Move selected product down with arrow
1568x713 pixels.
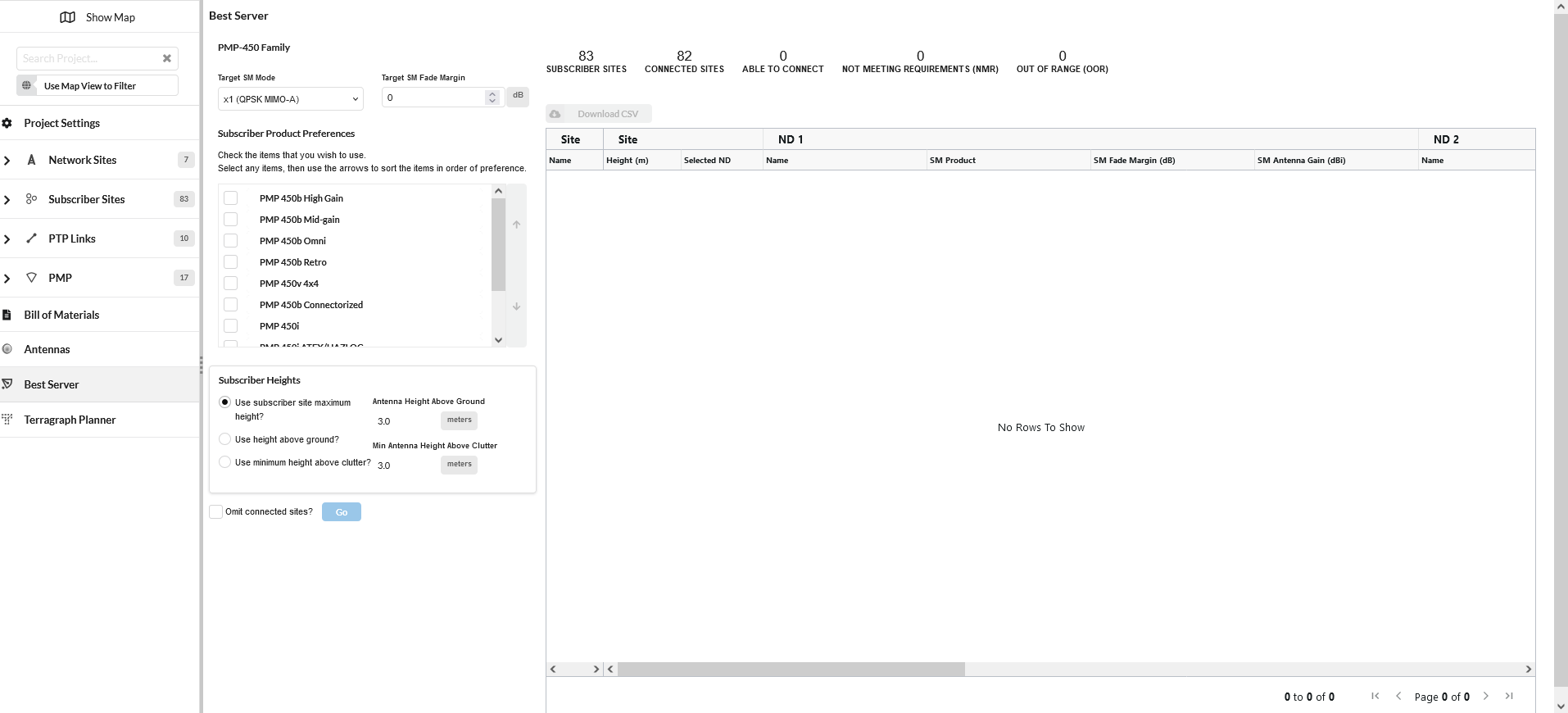(x=516, y=307)
